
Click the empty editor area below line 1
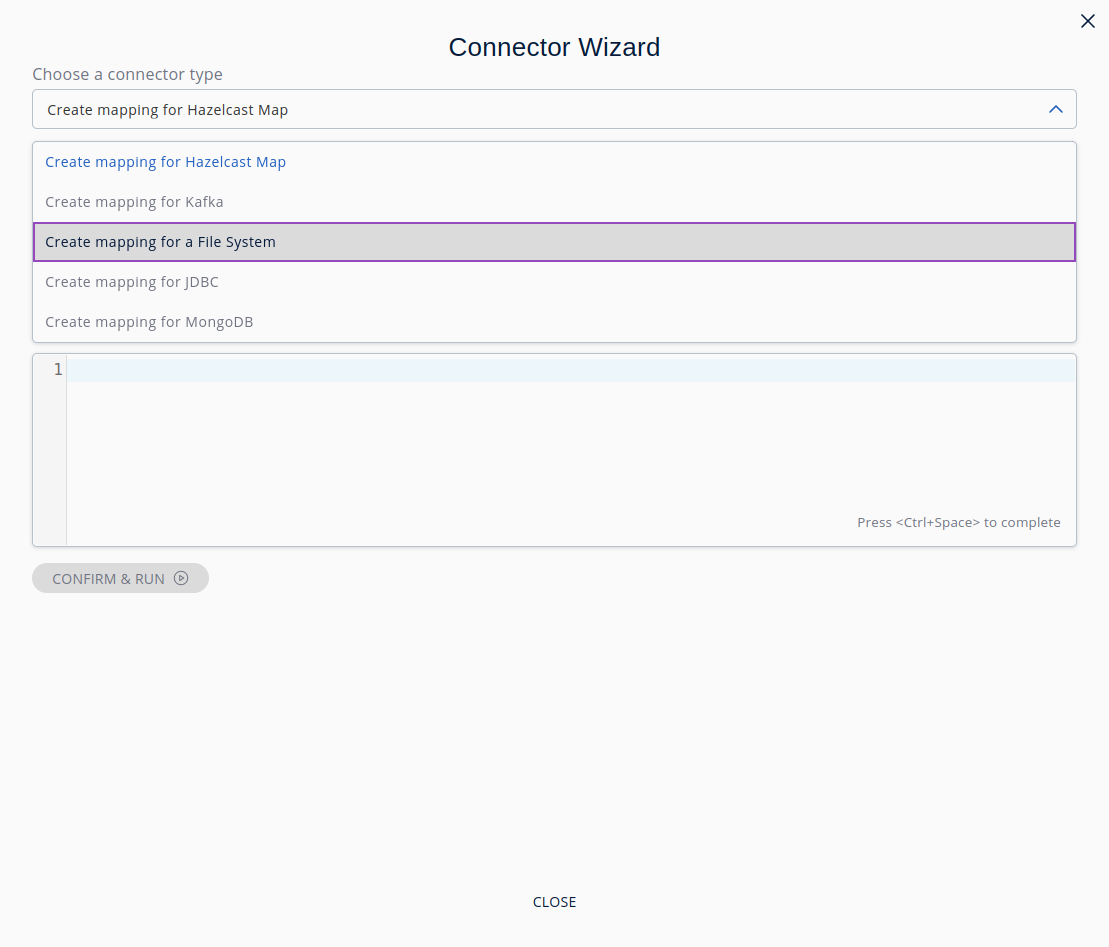[500, 450]
